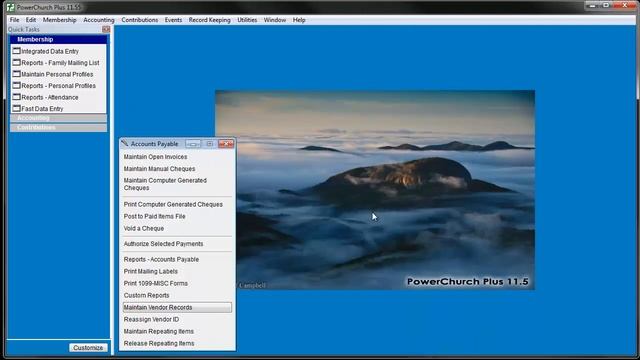640x360 pixels.
Task: Select Reassign Vendor ID
Action: [151, 319]
